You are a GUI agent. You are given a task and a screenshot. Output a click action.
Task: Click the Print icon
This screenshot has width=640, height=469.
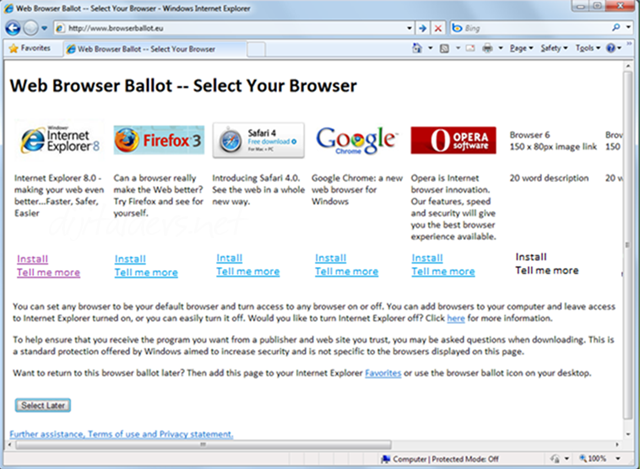pyautogui.click(x=487, y=48)
